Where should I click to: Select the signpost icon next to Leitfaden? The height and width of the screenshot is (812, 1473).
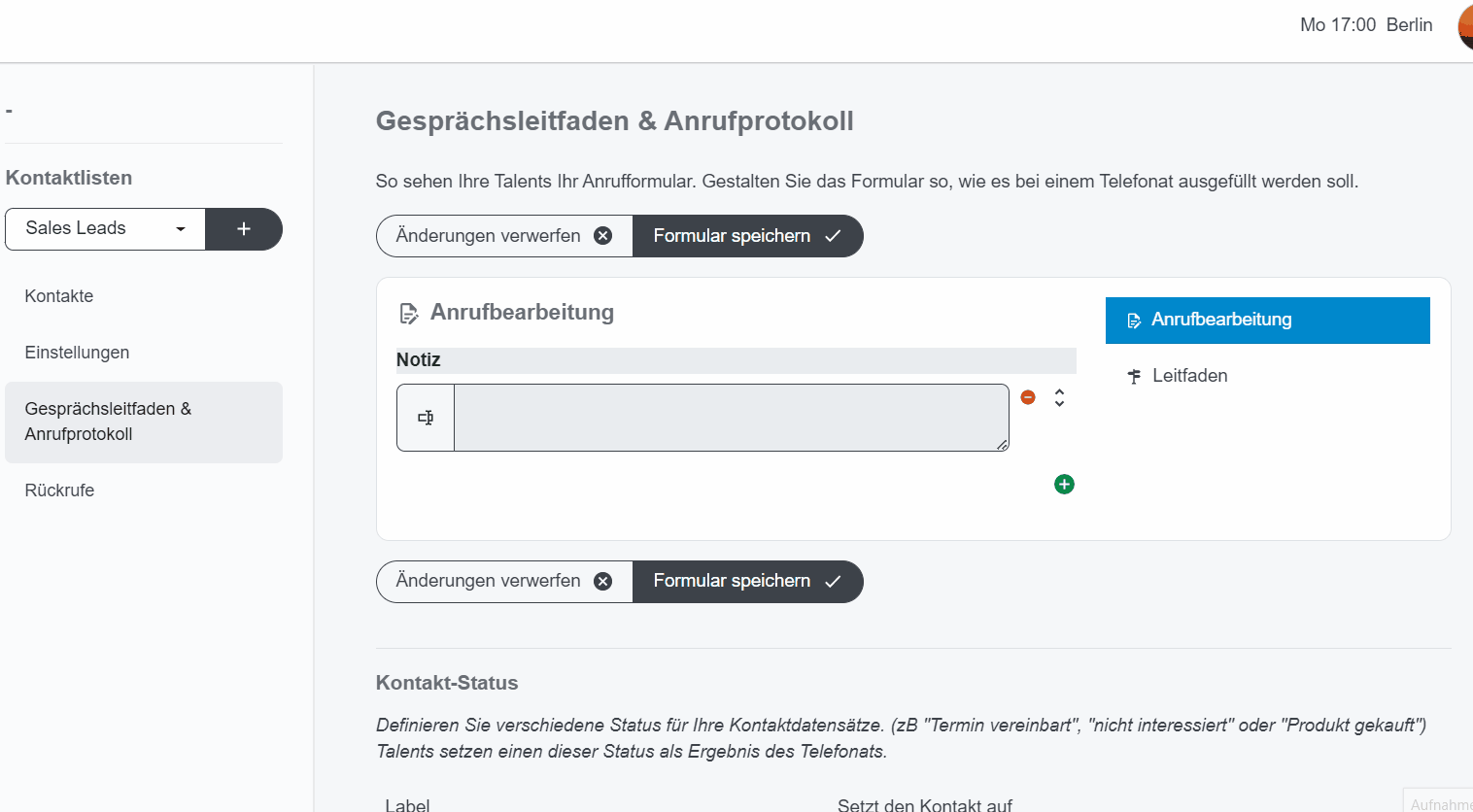click(x=1134, y=376)
